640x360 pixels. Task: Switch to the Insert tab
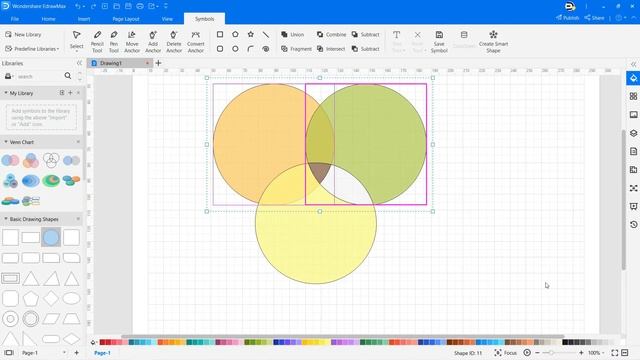pyautogui.click(x=84, y=19)
